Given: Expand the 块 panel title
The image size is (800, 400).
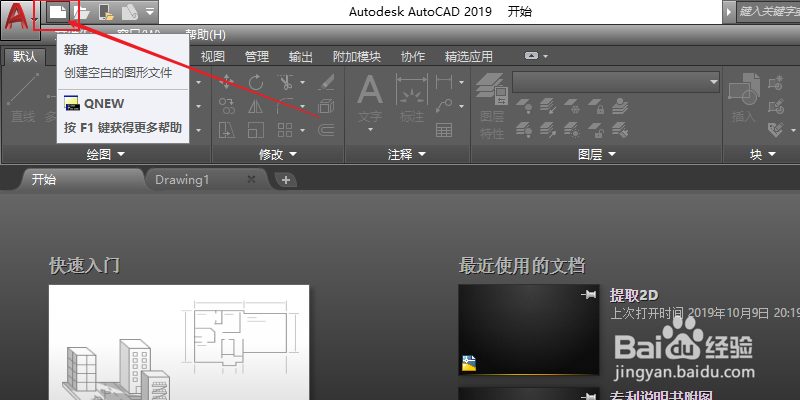Looking at the screenshot, I should click(x=762, y=154).
